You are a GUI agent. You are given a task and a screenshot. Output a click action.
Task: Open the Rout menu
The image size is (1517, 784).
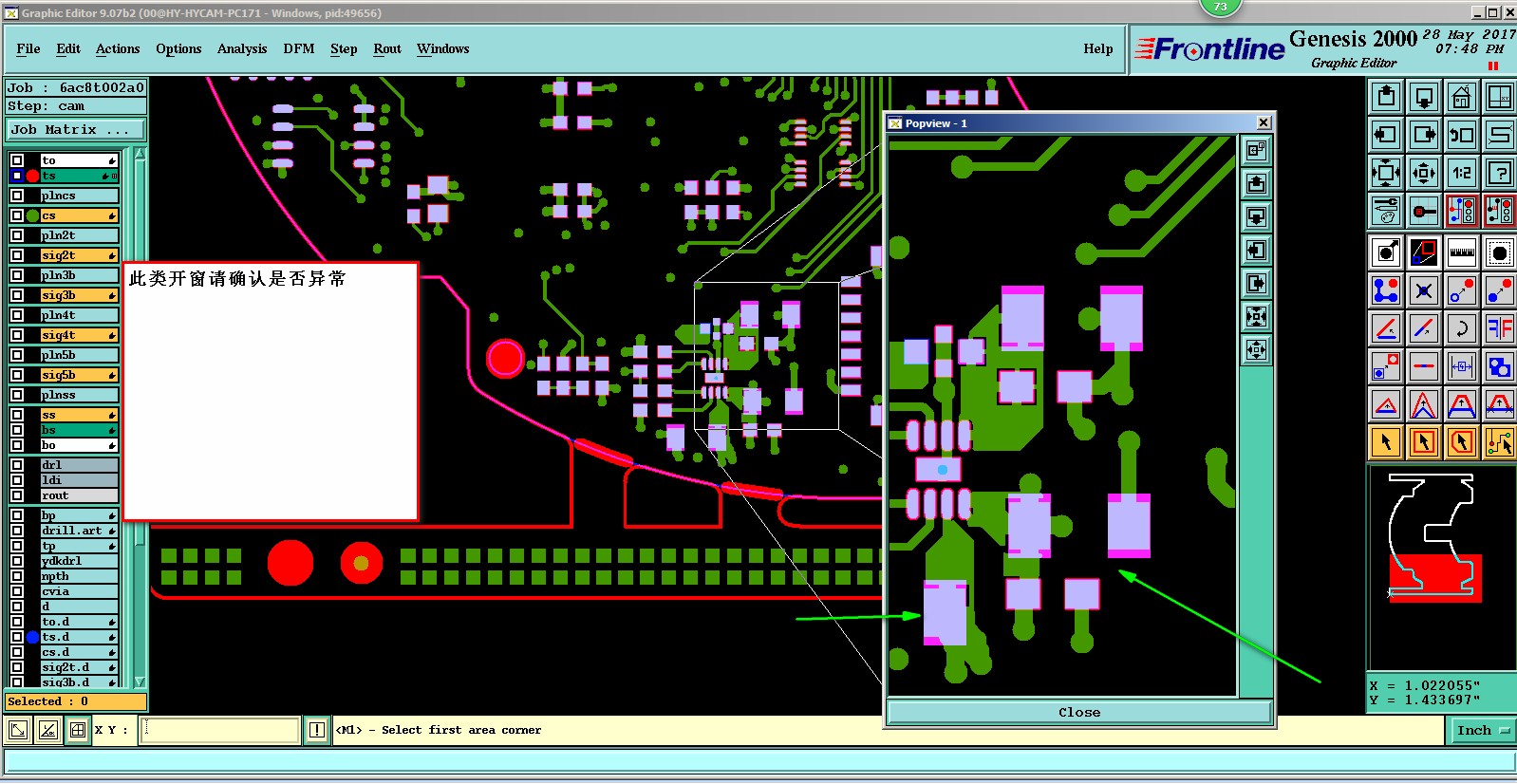pyautogui.click(x=387, y=48)
